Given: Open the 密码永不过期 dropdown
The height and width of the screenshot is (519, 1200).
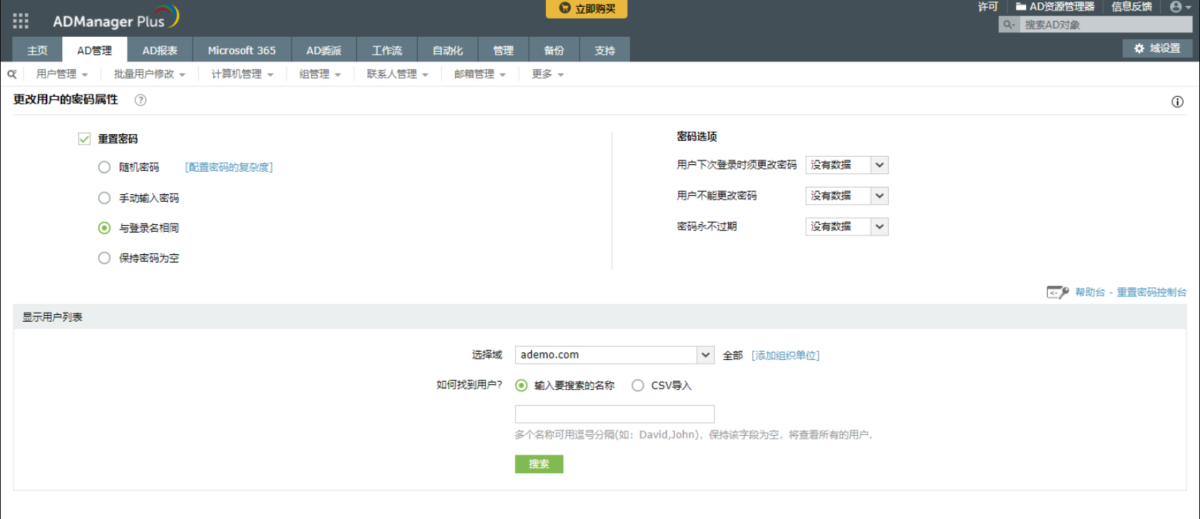Looking at the screenshot, I should click(x=846, y=227).
